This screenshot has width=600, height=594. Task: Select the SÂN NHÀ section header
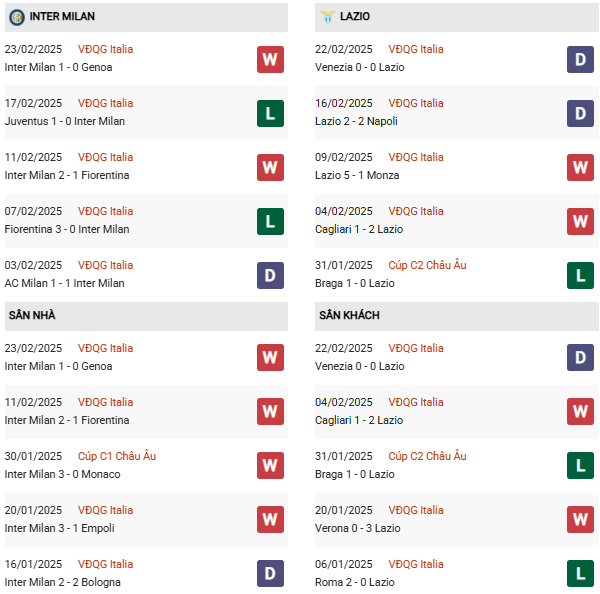[32, 315]
